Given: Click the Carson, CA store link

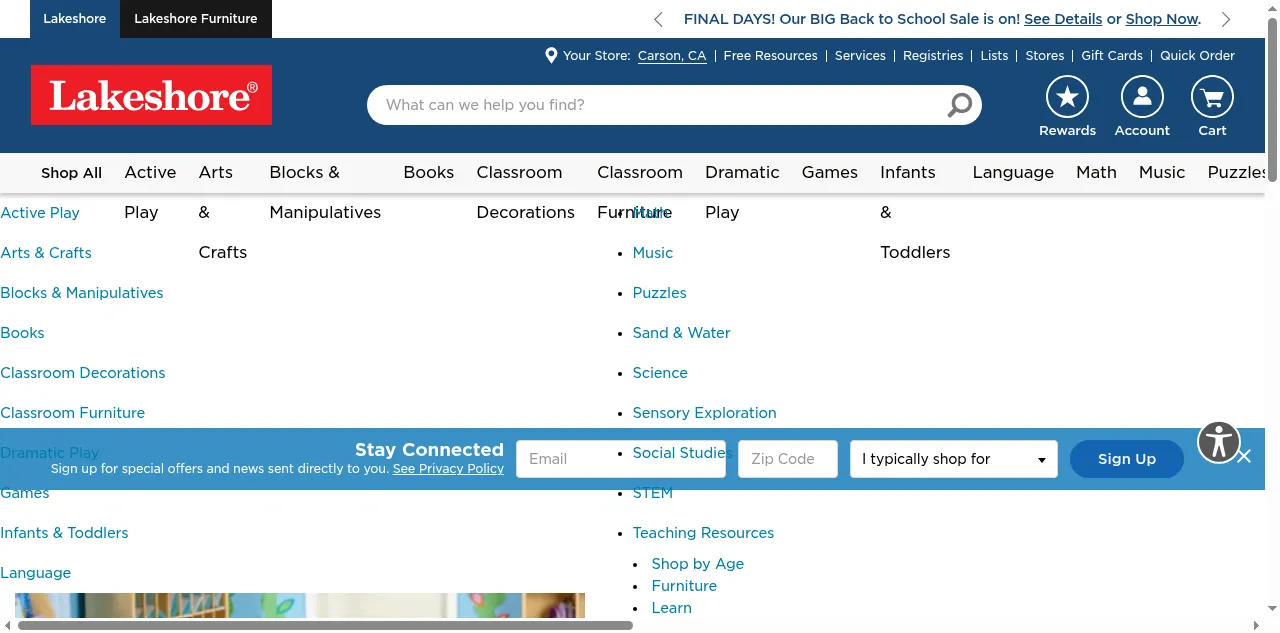Looking at the screenshot, I should pyautogui.click(x=672, y=56).
